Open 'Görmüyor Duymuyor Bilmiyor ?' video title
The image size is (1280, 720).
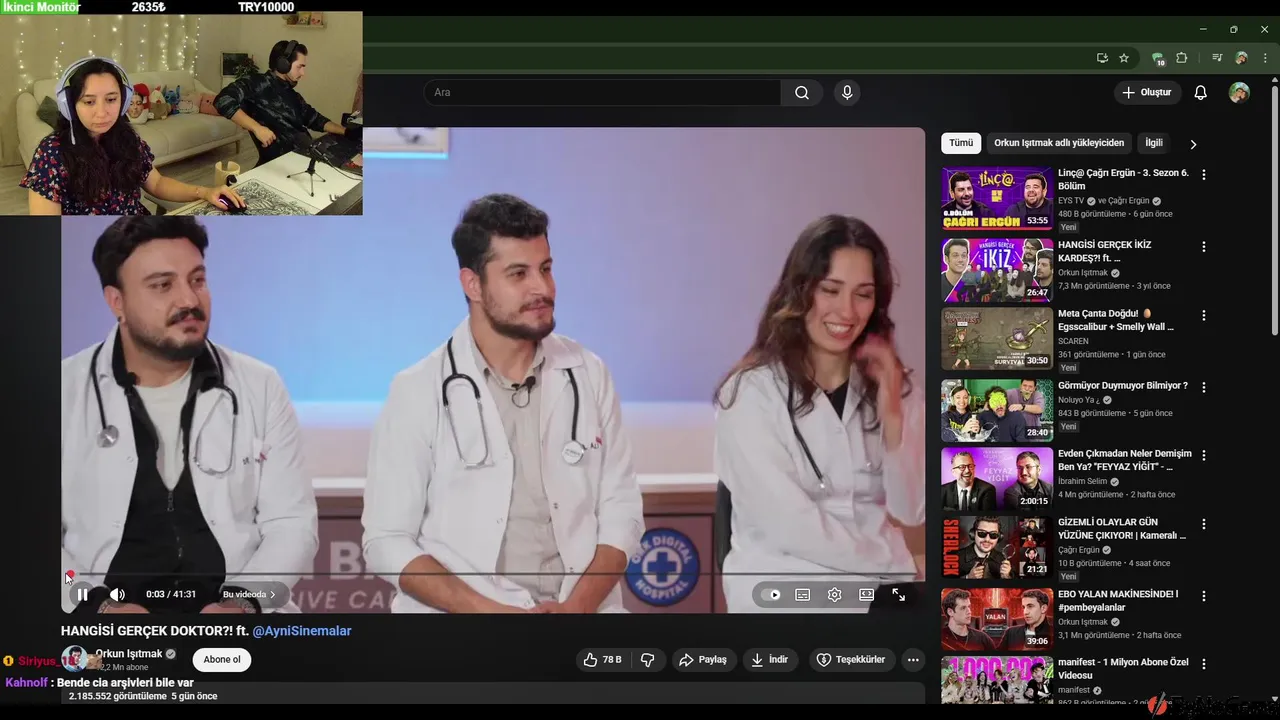pos(1123,386)
